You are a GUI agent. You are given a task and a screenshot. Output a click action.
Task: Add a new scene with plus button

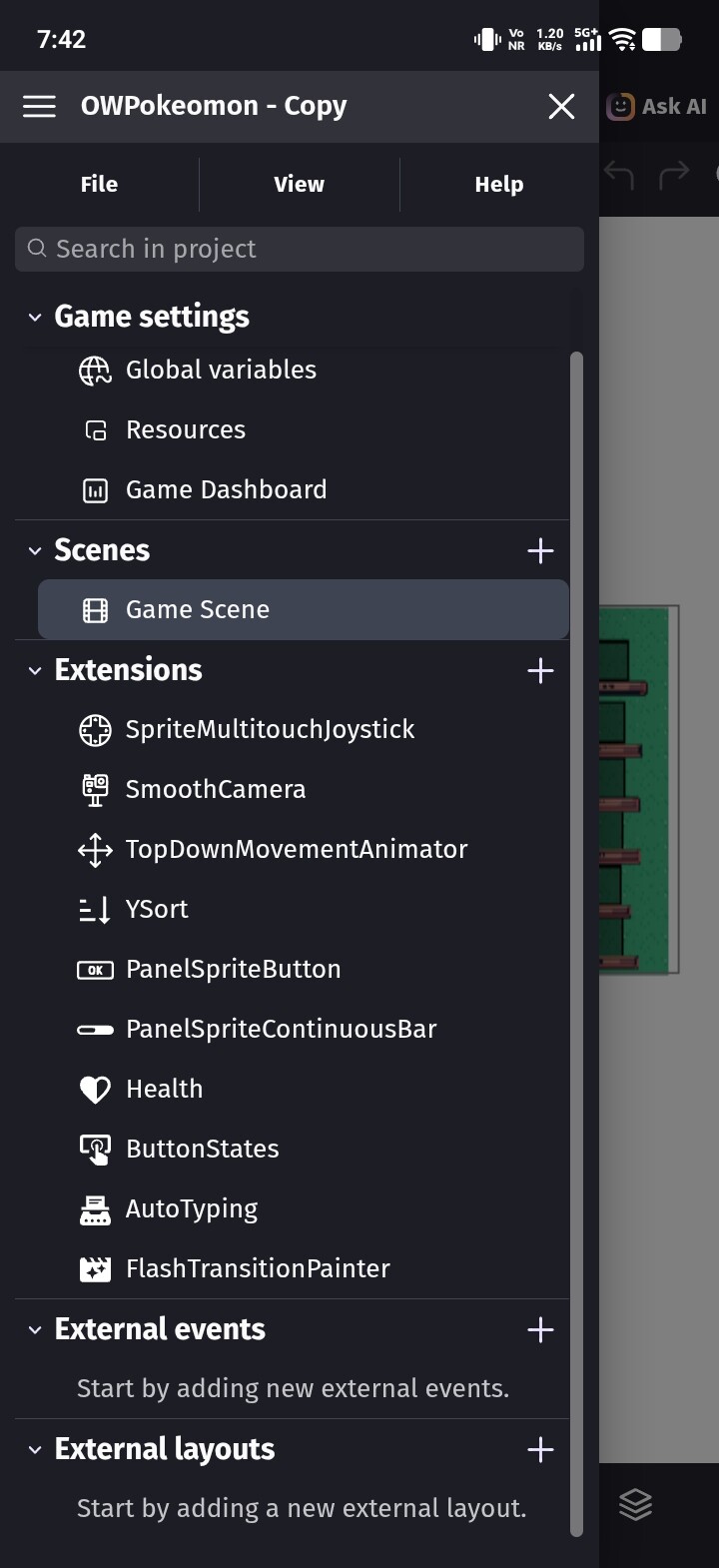click(x=540, y=550)
